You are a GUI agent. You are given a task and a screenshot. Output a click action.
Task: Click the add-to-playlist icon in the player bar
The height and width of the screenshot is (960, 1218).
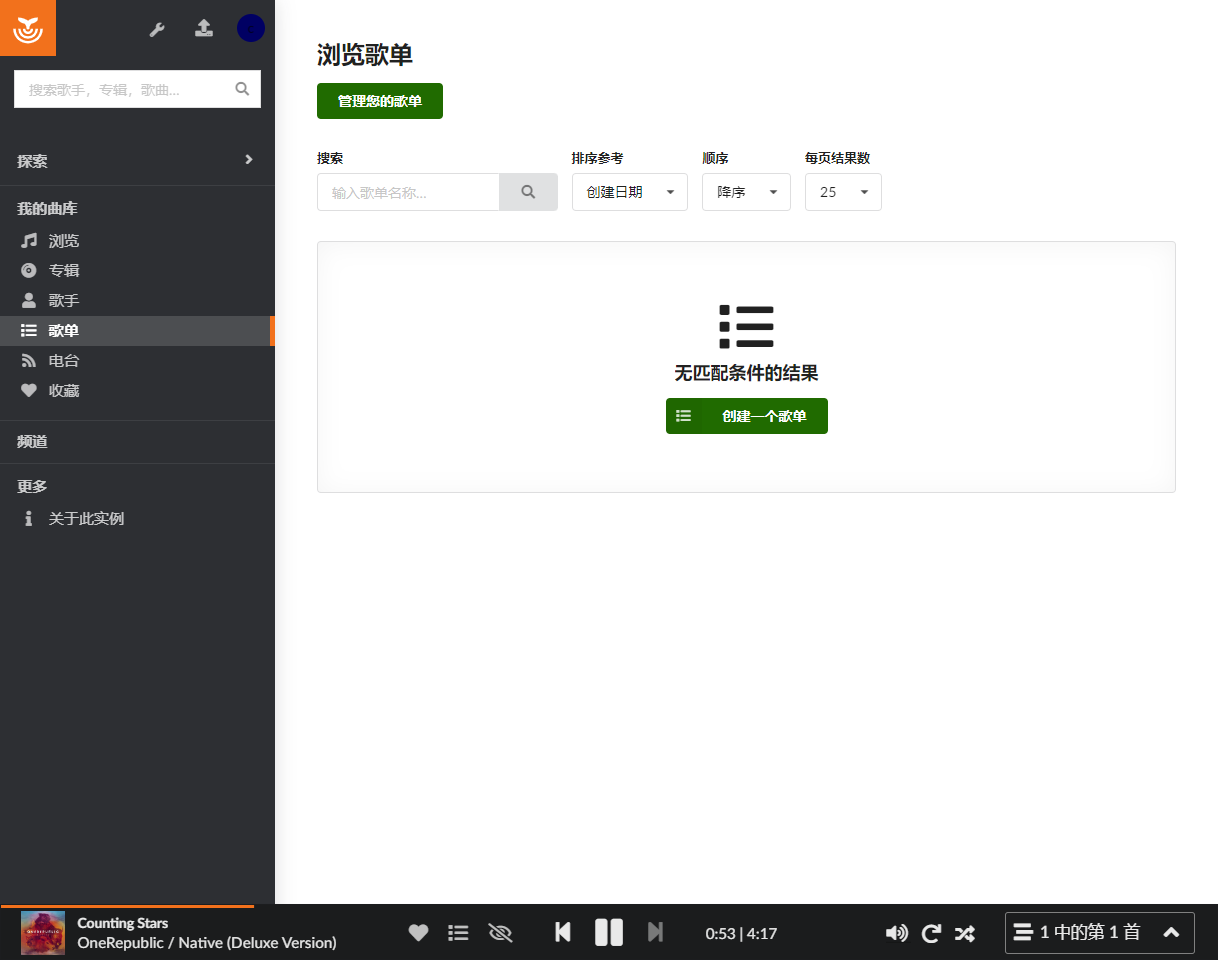pyautogui.click(x=458, y=933)
